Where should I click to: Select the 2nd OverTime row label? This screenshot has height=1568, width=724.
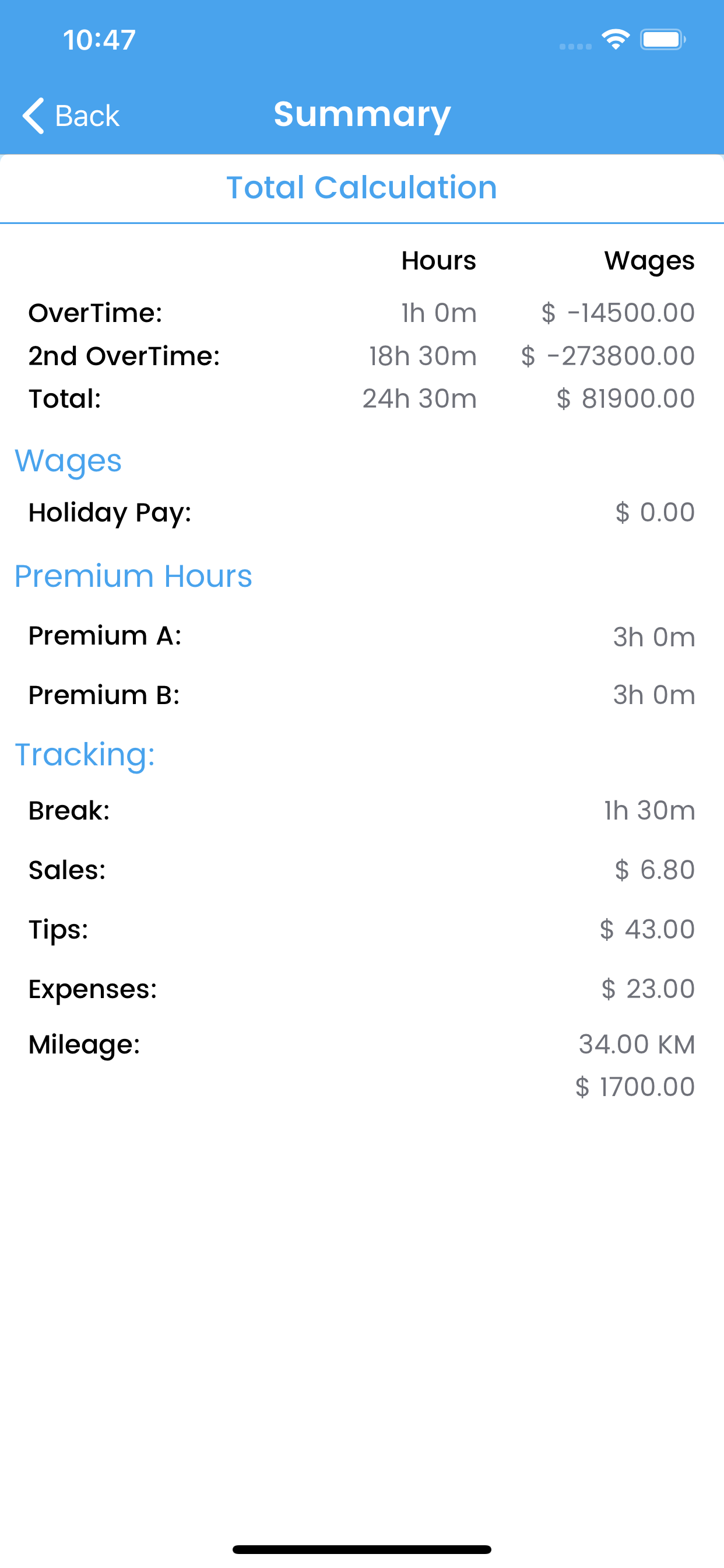(x=124, y=356)
